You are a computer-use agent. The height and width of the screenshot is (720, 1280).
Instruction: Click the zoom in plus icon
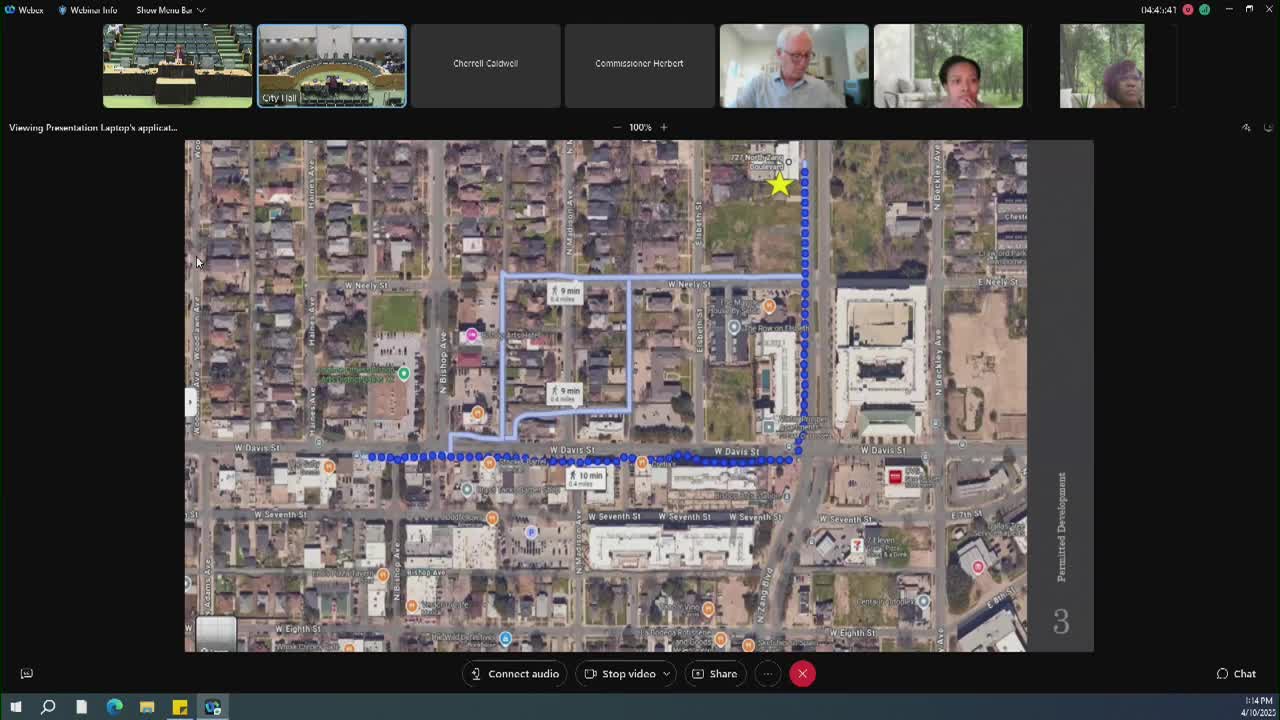click(x=663, y=127)
